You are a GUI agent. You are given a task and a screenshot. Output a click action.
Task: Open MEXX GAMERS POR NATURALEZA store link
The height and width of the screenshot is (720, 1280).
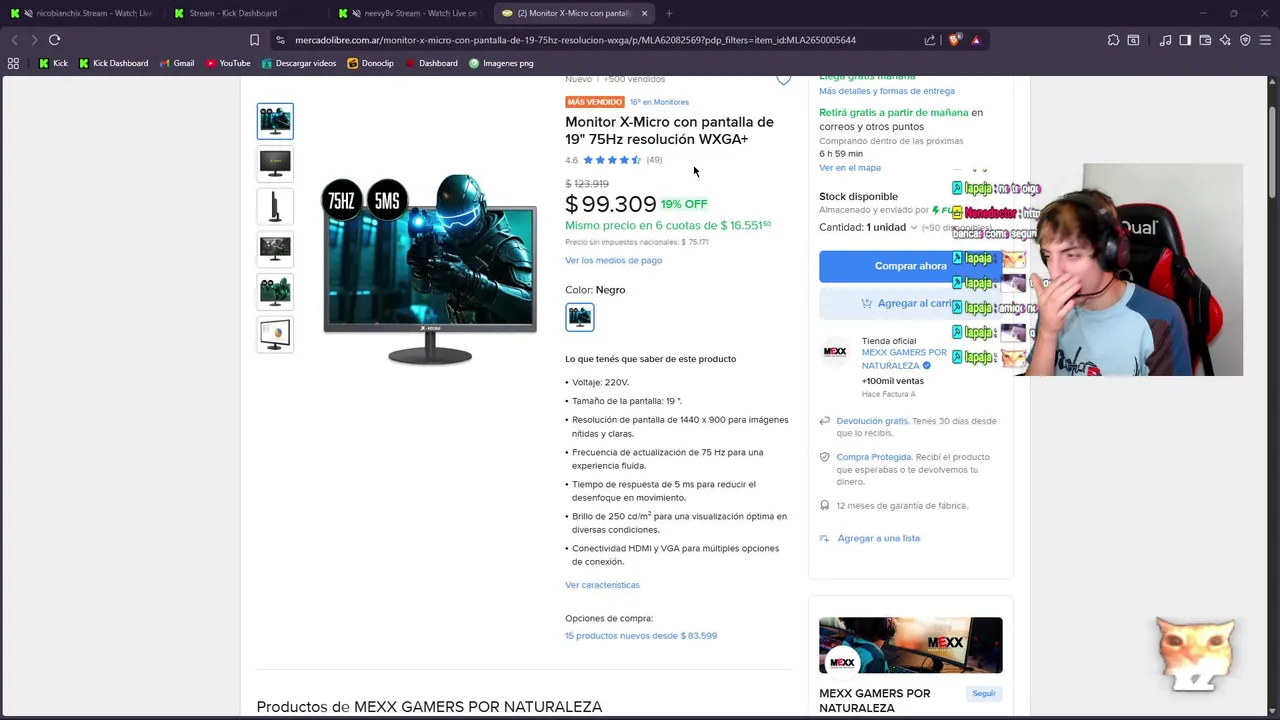pyautogui.click(x=904, y=359)
